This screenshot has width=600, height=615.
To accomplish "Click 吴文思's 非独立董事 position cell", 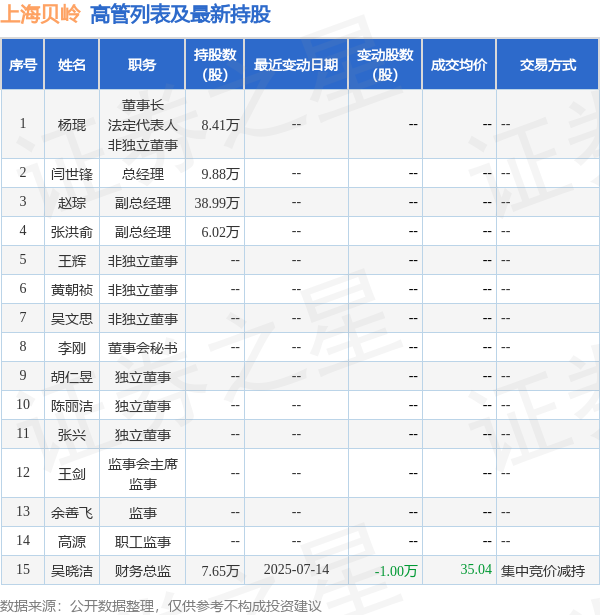I will coord(142,319).
